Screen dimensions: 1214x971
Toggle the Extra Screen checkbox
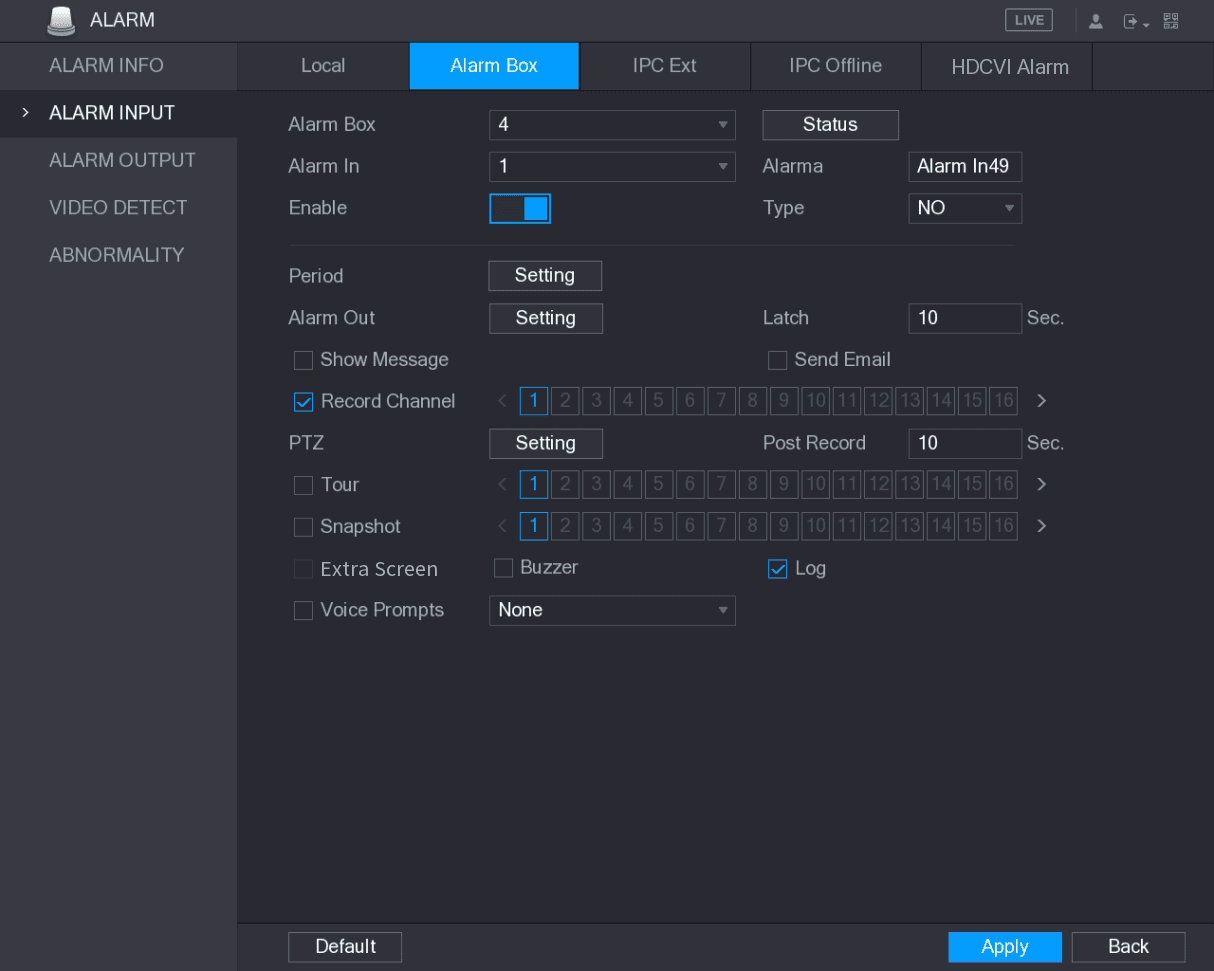(x=304, y=569)
